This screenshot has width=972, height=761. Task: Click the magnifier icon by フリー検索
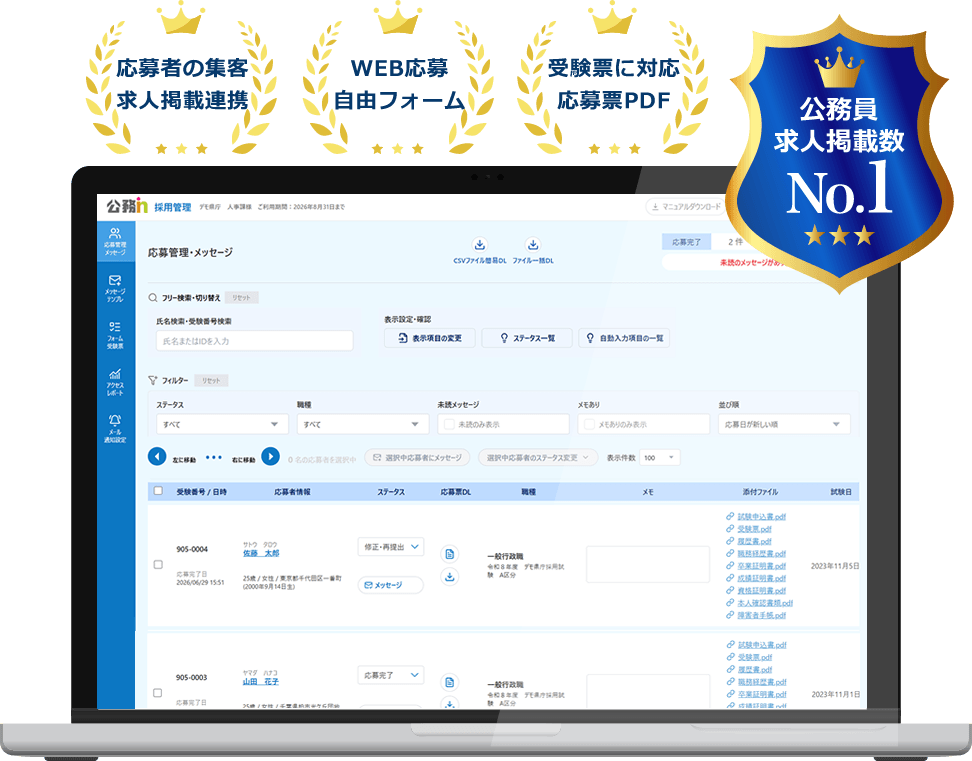[x=152, y=298]
